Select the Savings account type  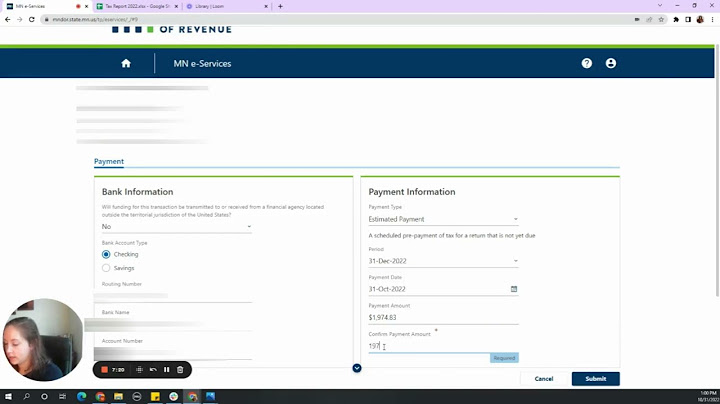[x=106, y=268]
